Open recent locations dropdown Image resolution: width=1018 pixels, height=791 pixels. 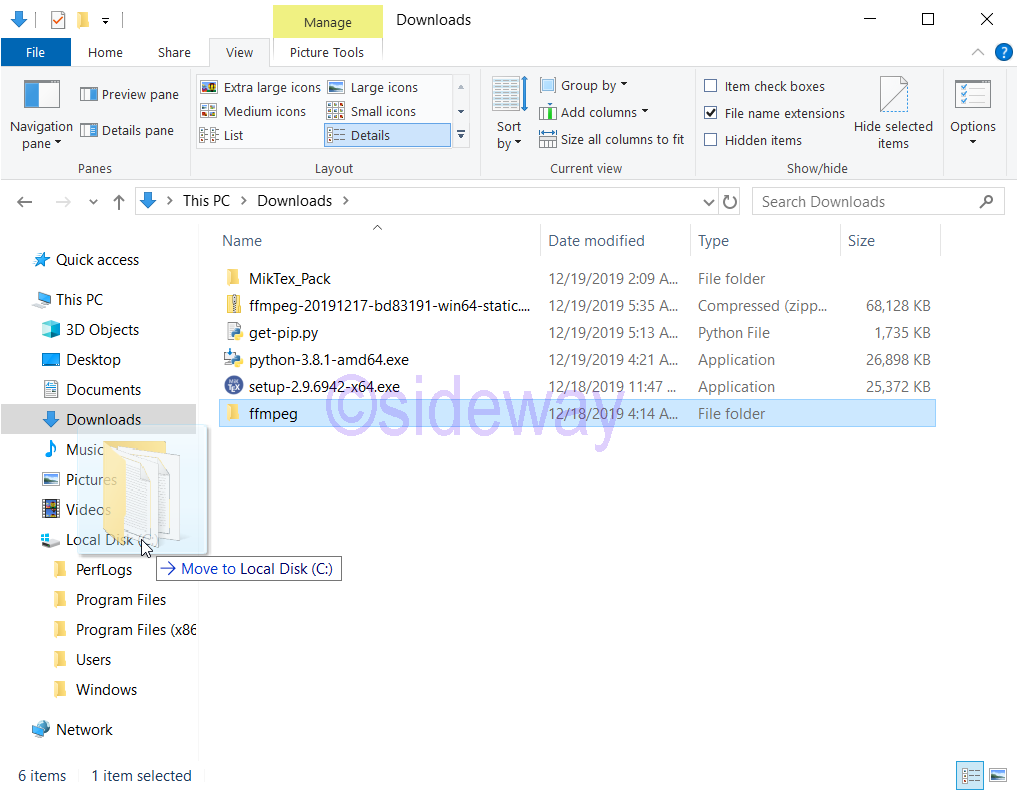(93, 202)
